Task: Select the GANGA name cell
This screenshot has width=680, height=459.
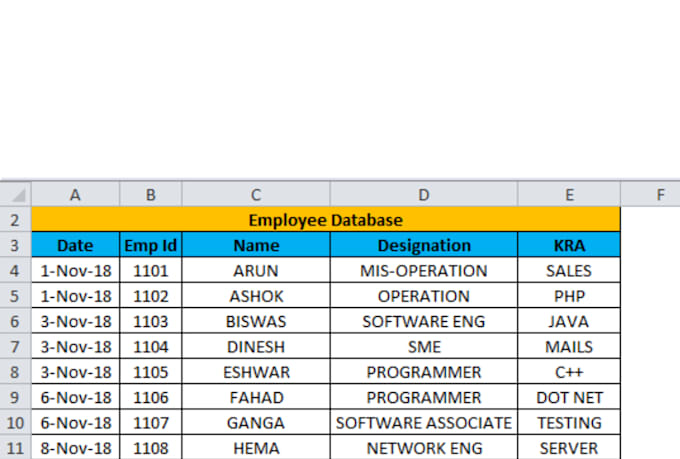Action: click(x=256, y=422)
